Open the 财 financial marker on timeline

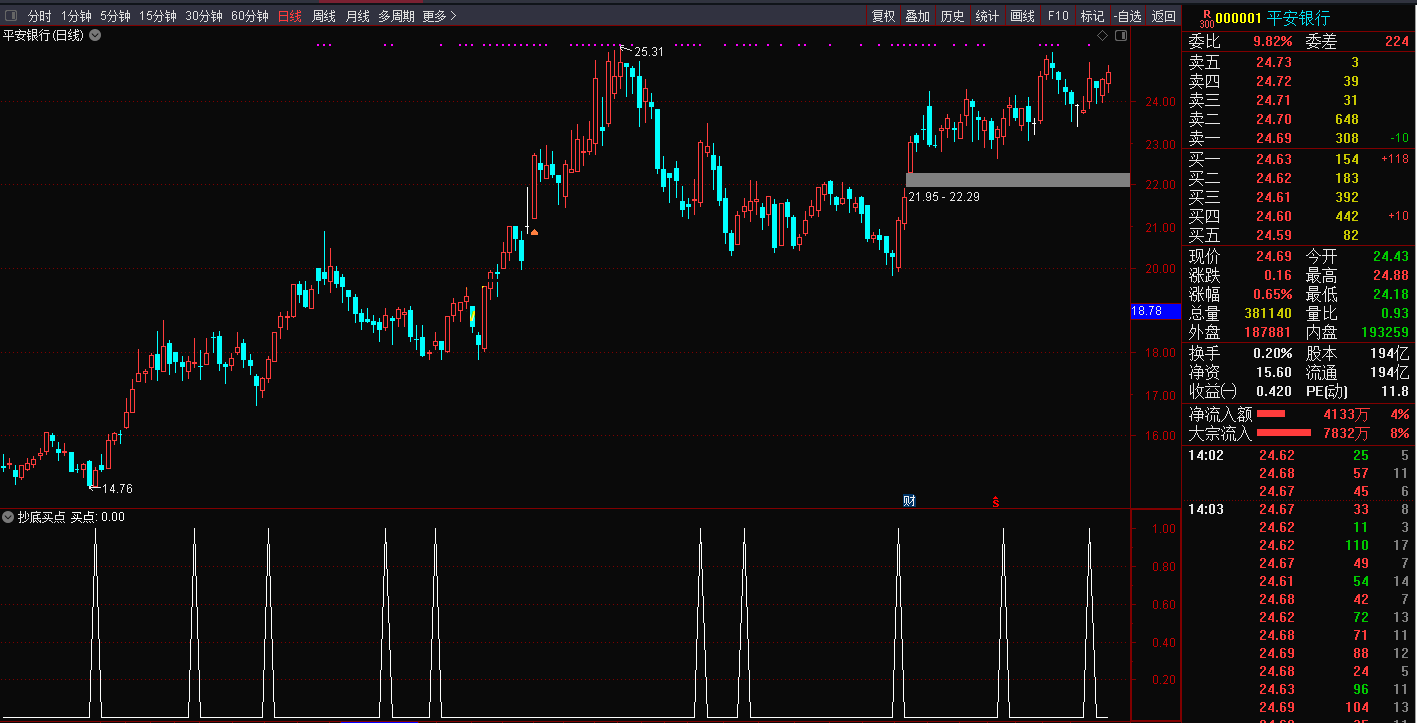pos(909,500)
